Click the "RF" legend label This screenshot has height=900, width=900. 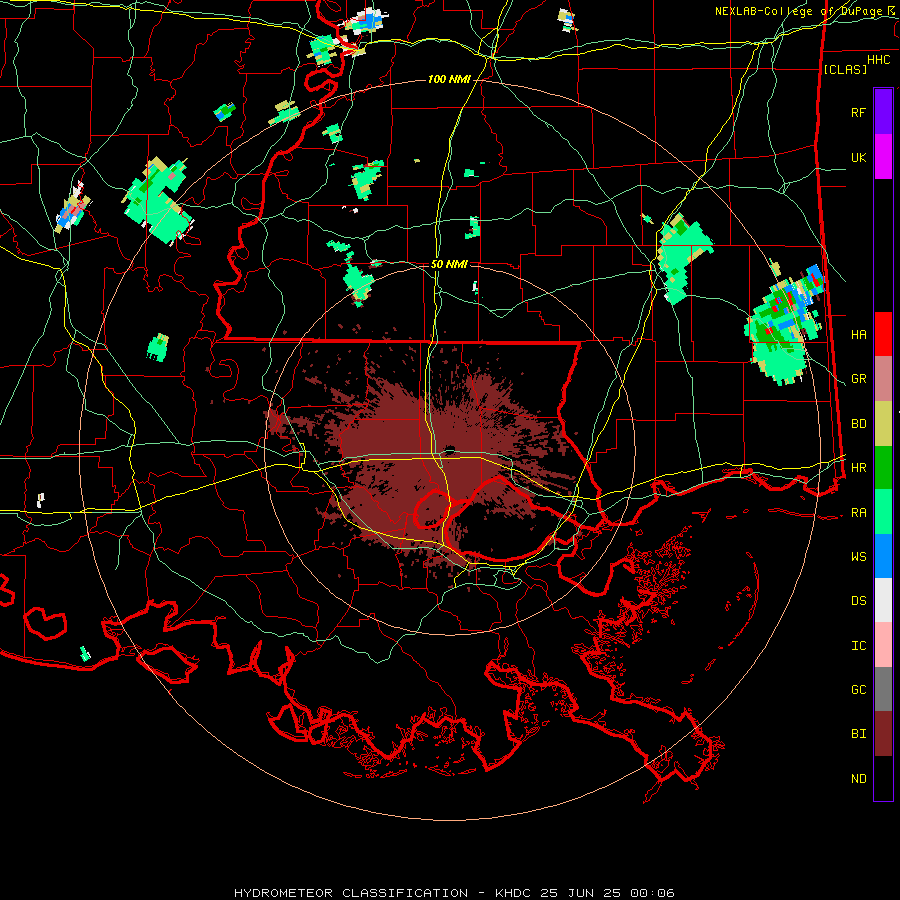pos(858,112)
